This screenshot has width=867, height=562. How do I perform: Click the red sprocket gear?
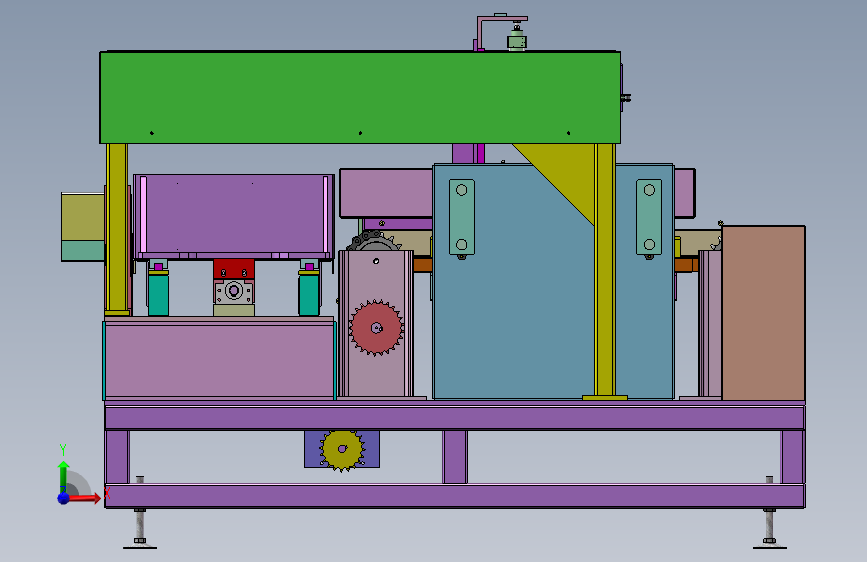(x=376, y=328)
